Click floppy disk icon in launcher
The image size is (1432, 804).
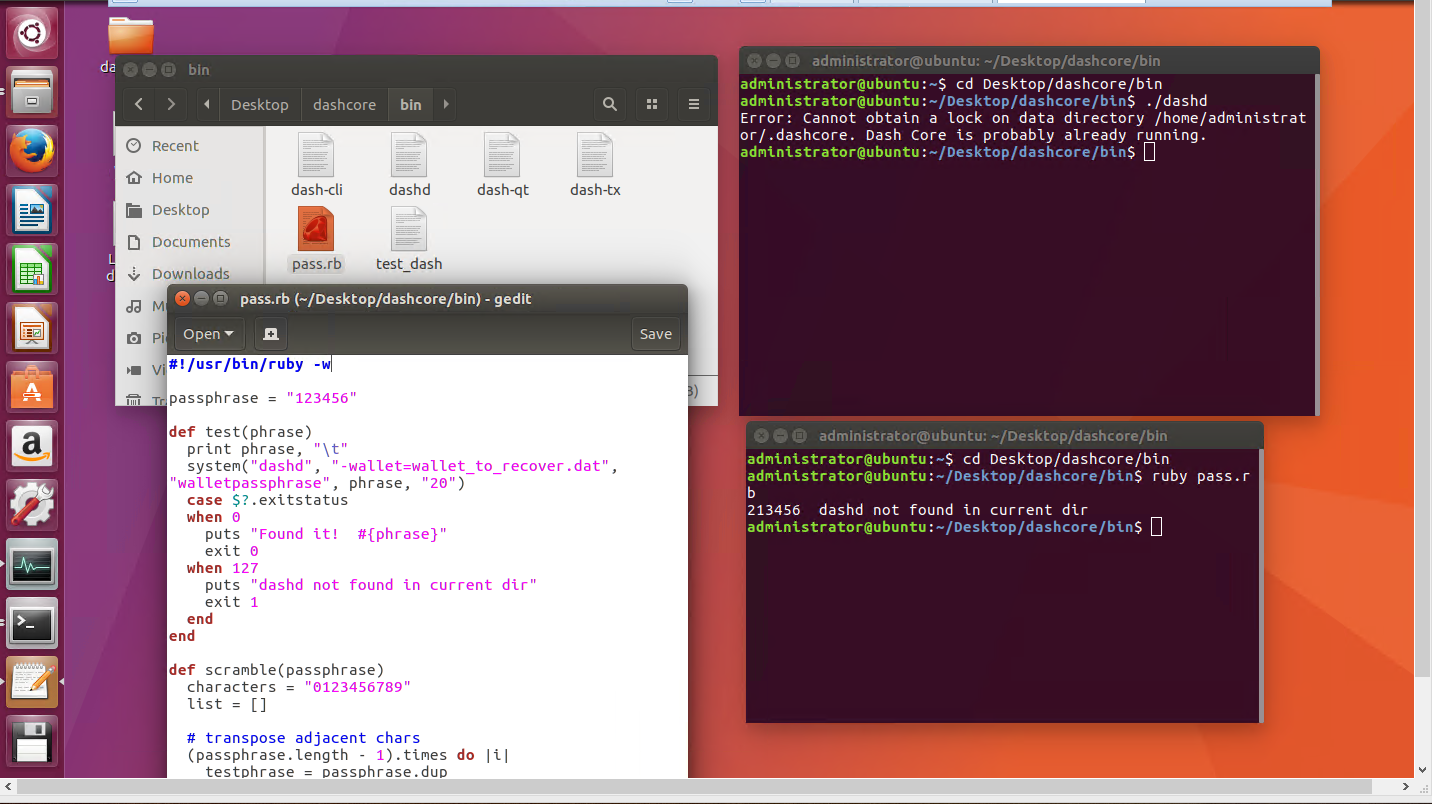tap(33, 741)
